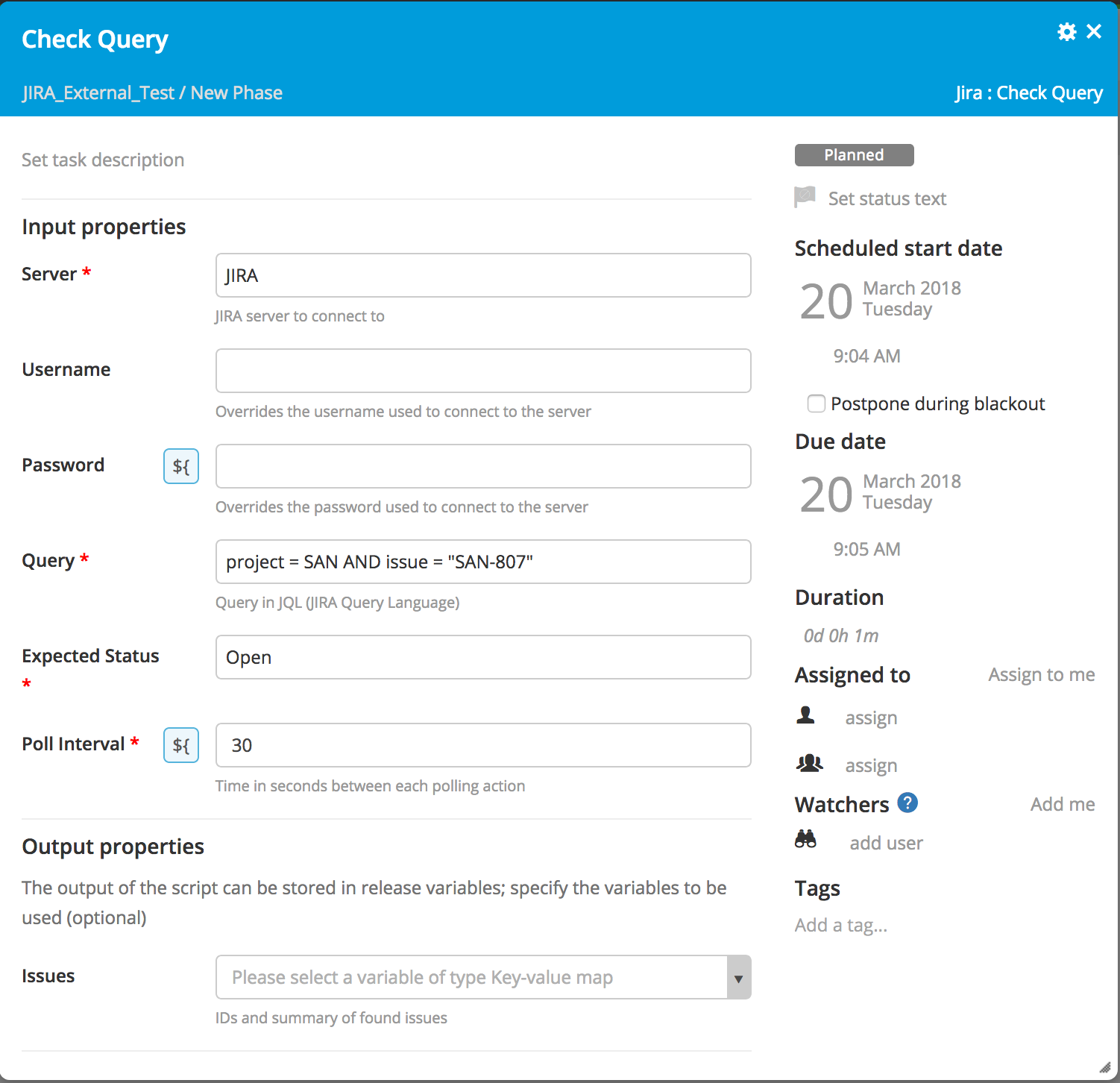Screen dimensions: 1120x1083
Task: Click the Planned status badge
Action: (855, 155)
